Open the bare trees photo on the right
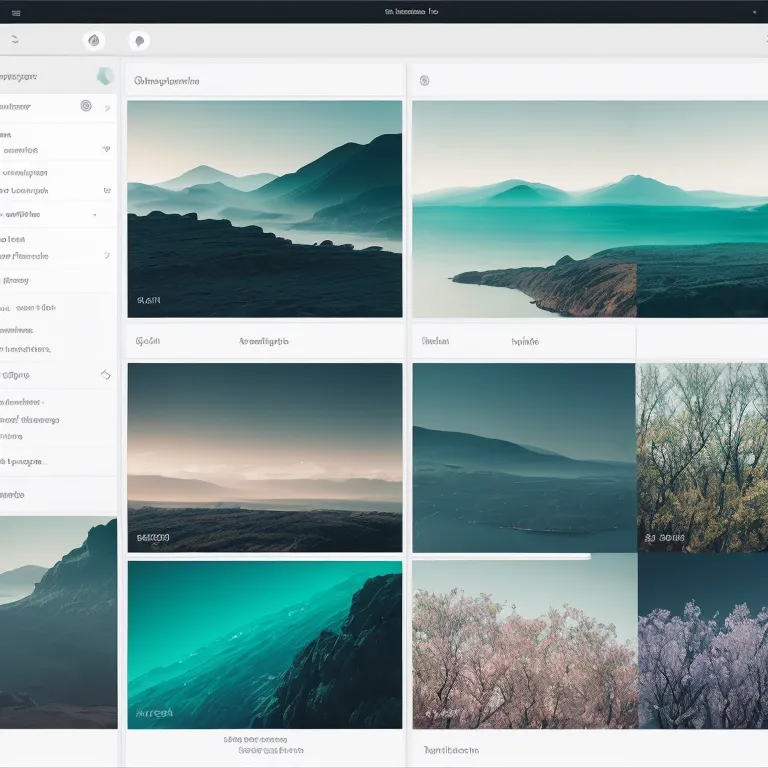 (702, 457)
